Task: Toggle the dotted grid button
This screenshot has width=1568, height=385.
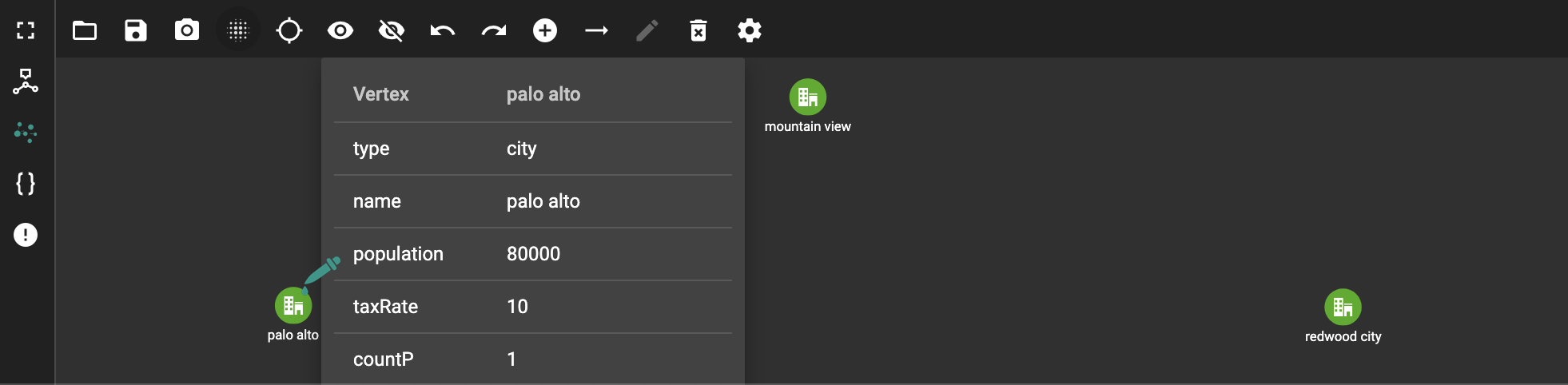Action: point(238,30)
